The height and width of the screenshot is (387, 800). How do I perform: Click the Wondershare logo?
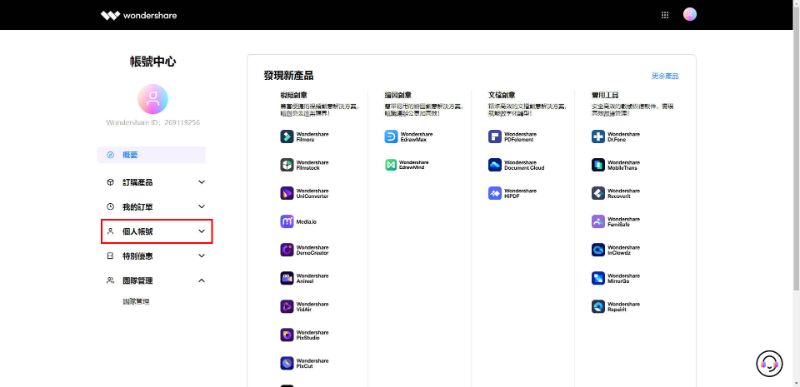tap(139, 15)
